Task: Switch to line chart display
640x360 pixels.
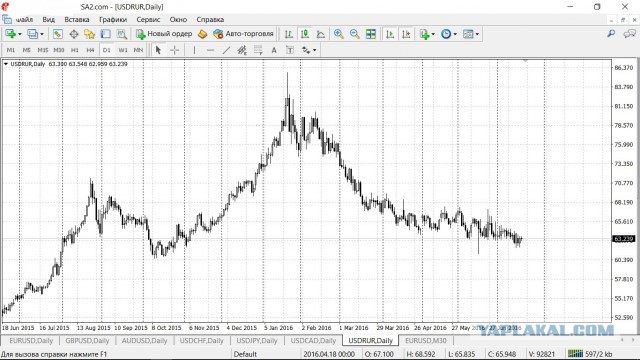Action: pos(321,34)
